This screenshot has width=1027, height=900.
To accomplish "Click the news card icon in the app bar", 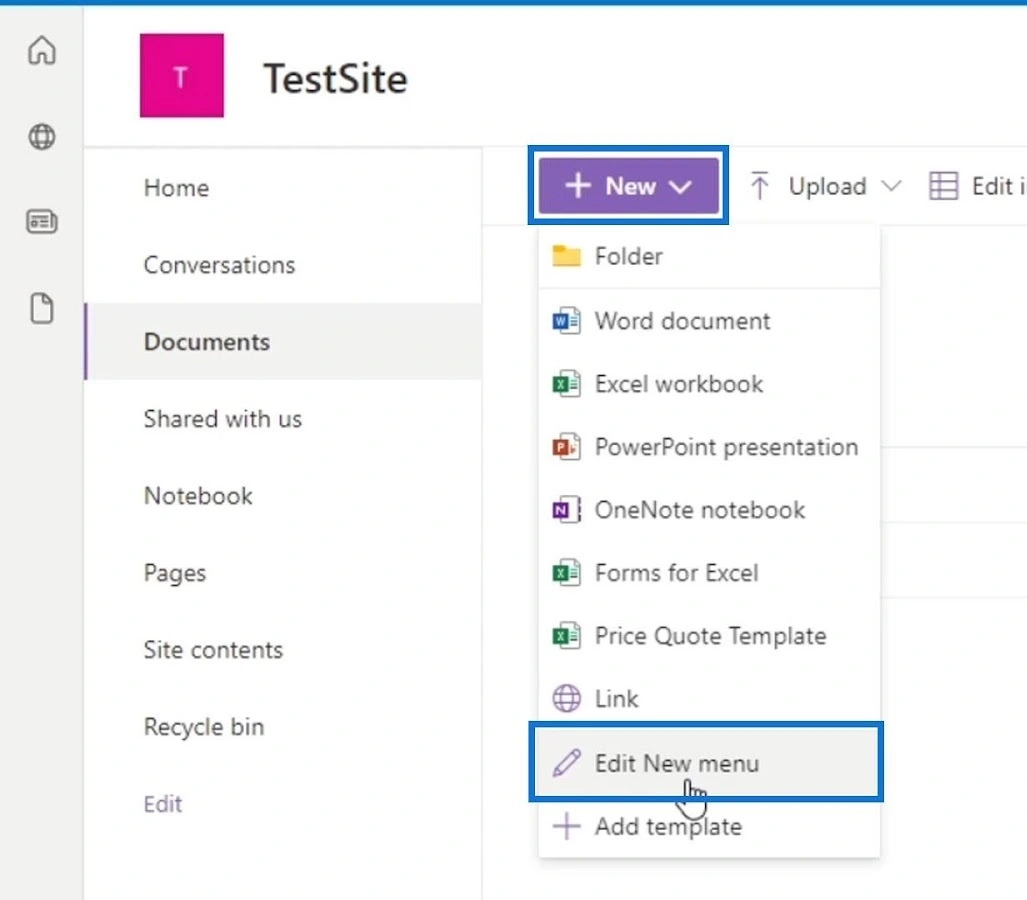I will pos(41,222).
